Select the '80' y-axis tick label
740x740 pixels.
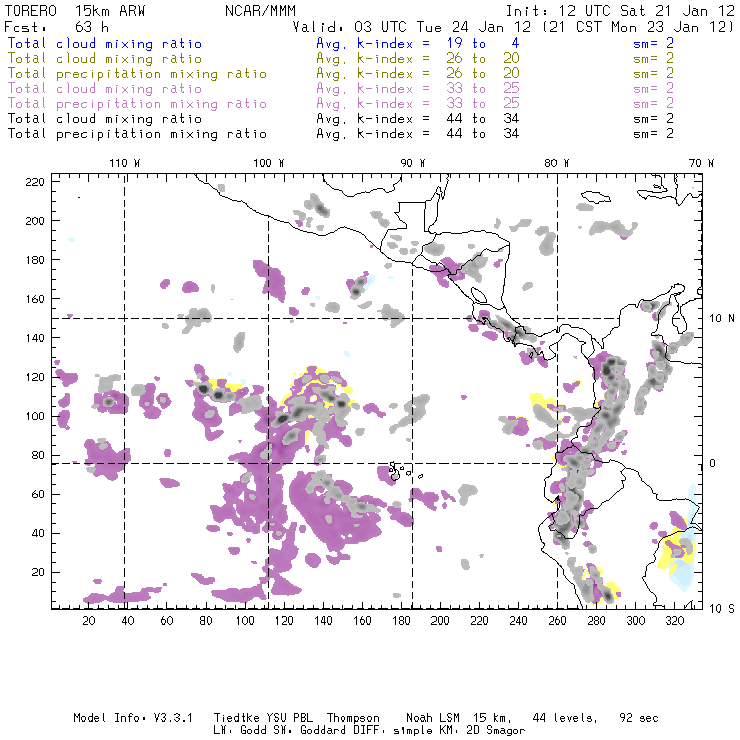tap(38, 455)
